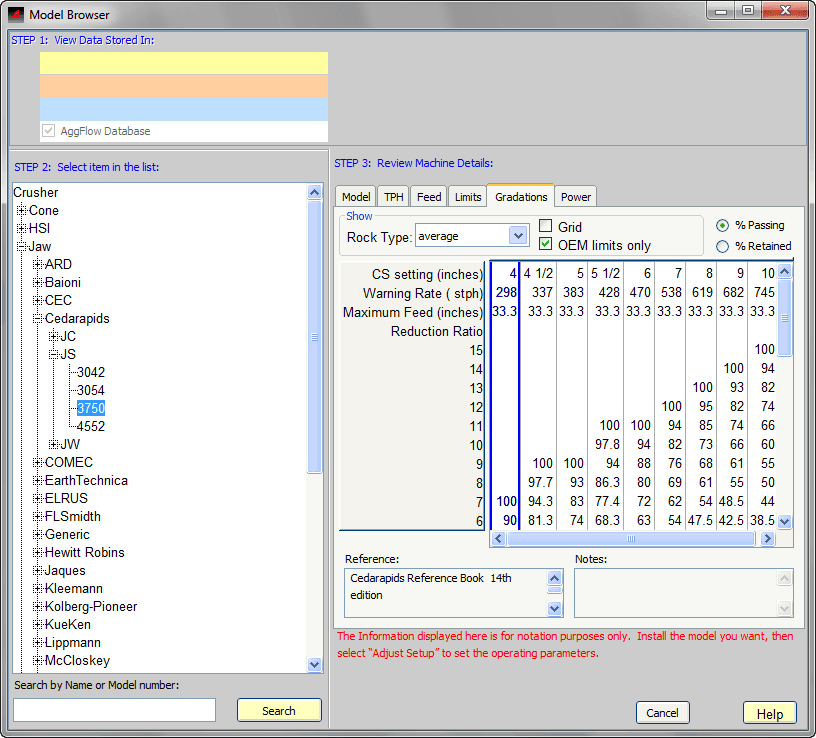Image resolution: width=816 pixels, height=738 pixels.
Task: Pick the yellow data source swatch
Action: point(183,63)
